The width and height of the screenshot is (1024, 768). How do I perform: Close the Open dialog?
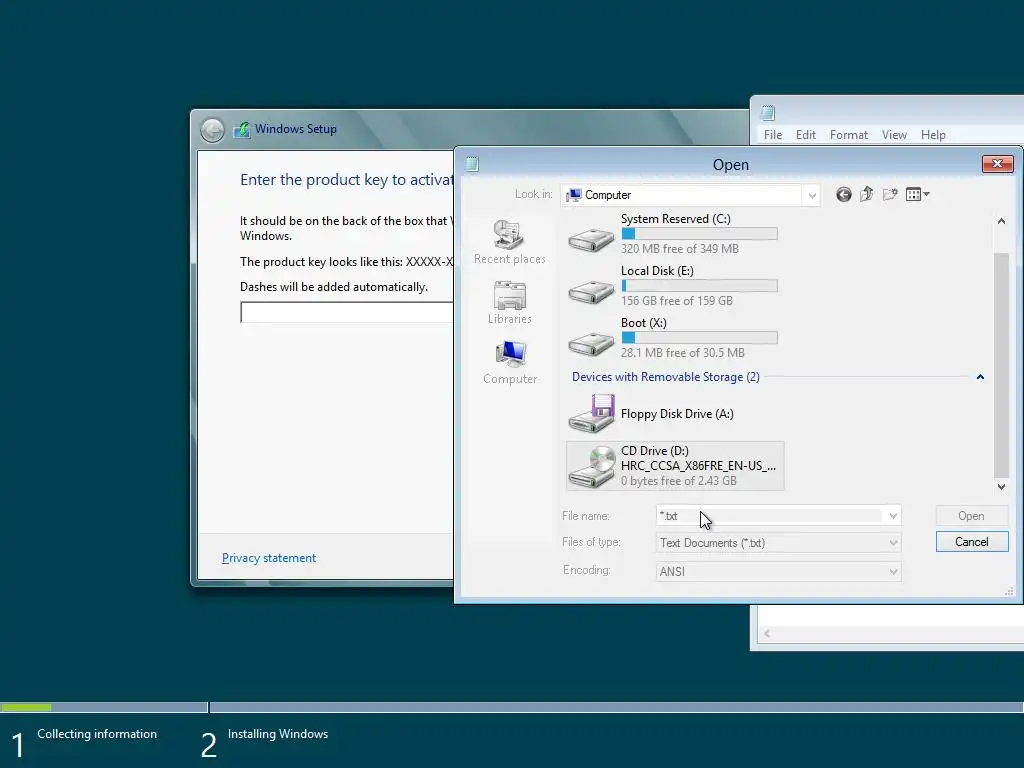coord(997,163)
